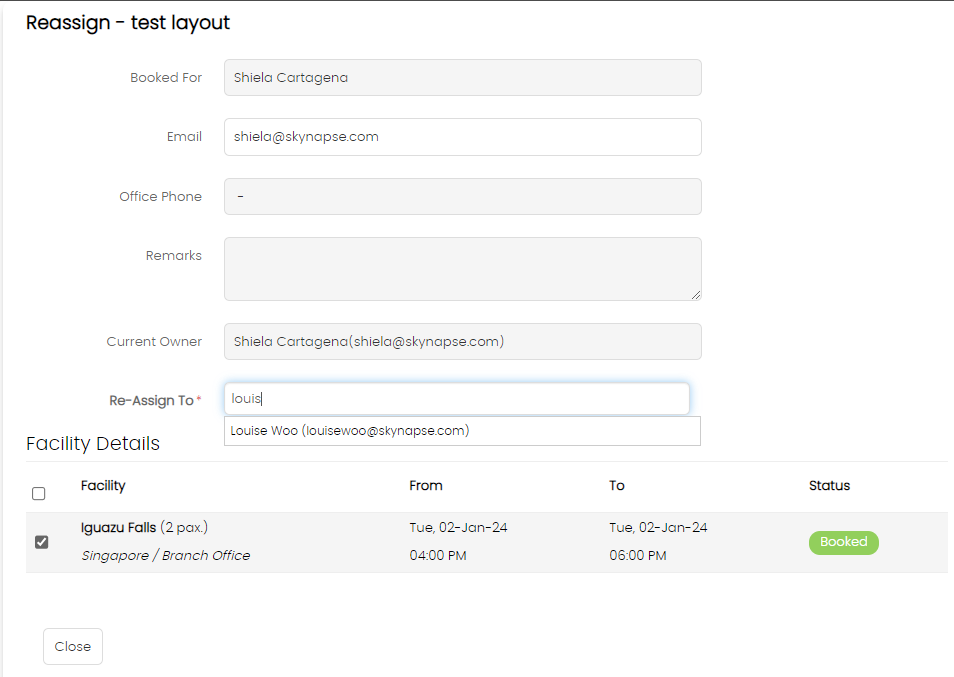The image size is (954, 677).
Task: Click inside the Remarks text area
Action: [x=462, y=268]
